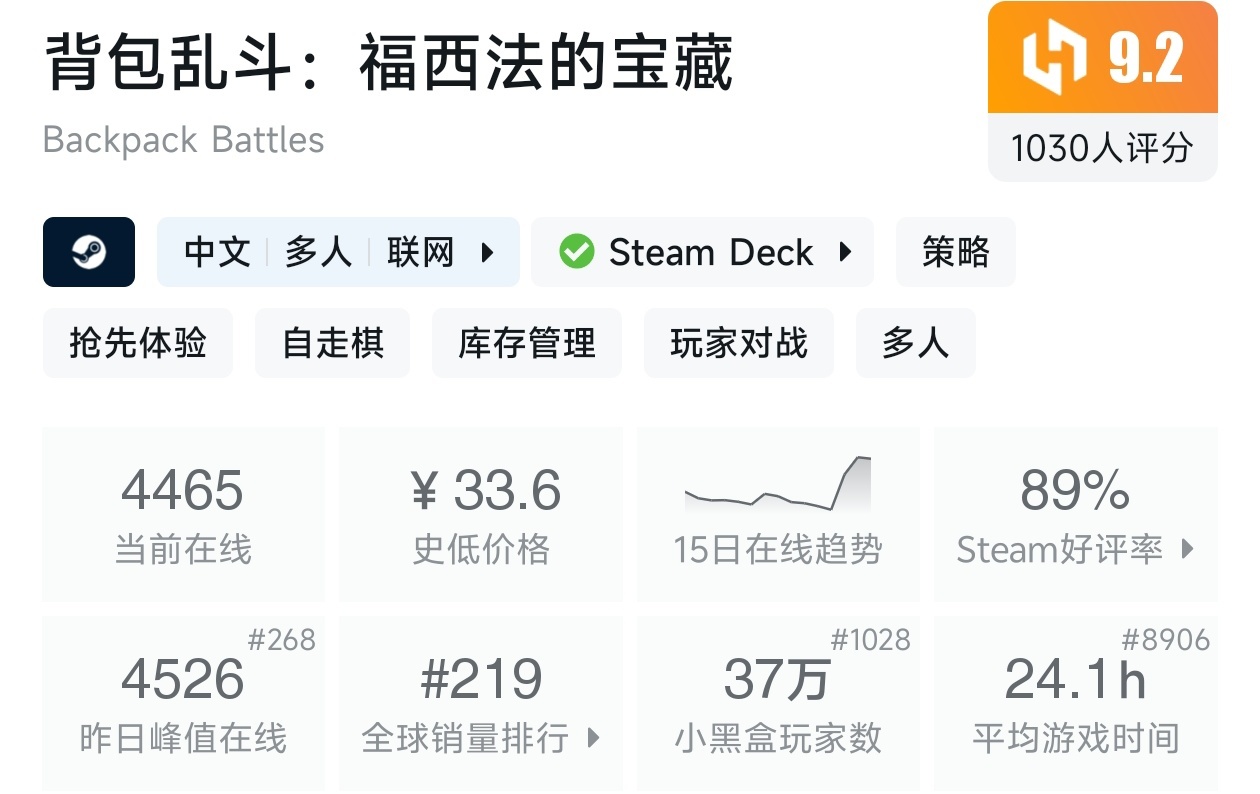Tap the 4526 昨日峰值在线 card
Image resolution: width=1260 pixels, height=794 pixels.
point(183,703)
